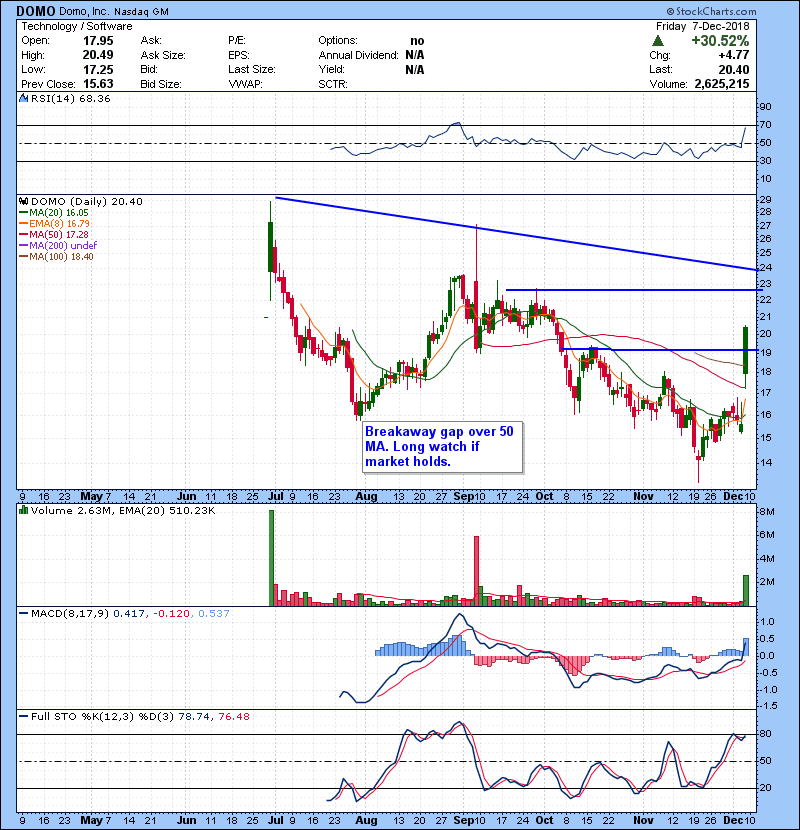Click the MA(100) 18.40 legend entry
Viewport: 800px width, 830px height.
click(56, 257)
